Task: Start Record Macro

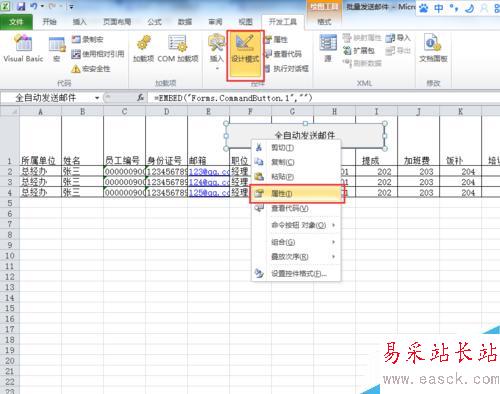Action: 88,39
